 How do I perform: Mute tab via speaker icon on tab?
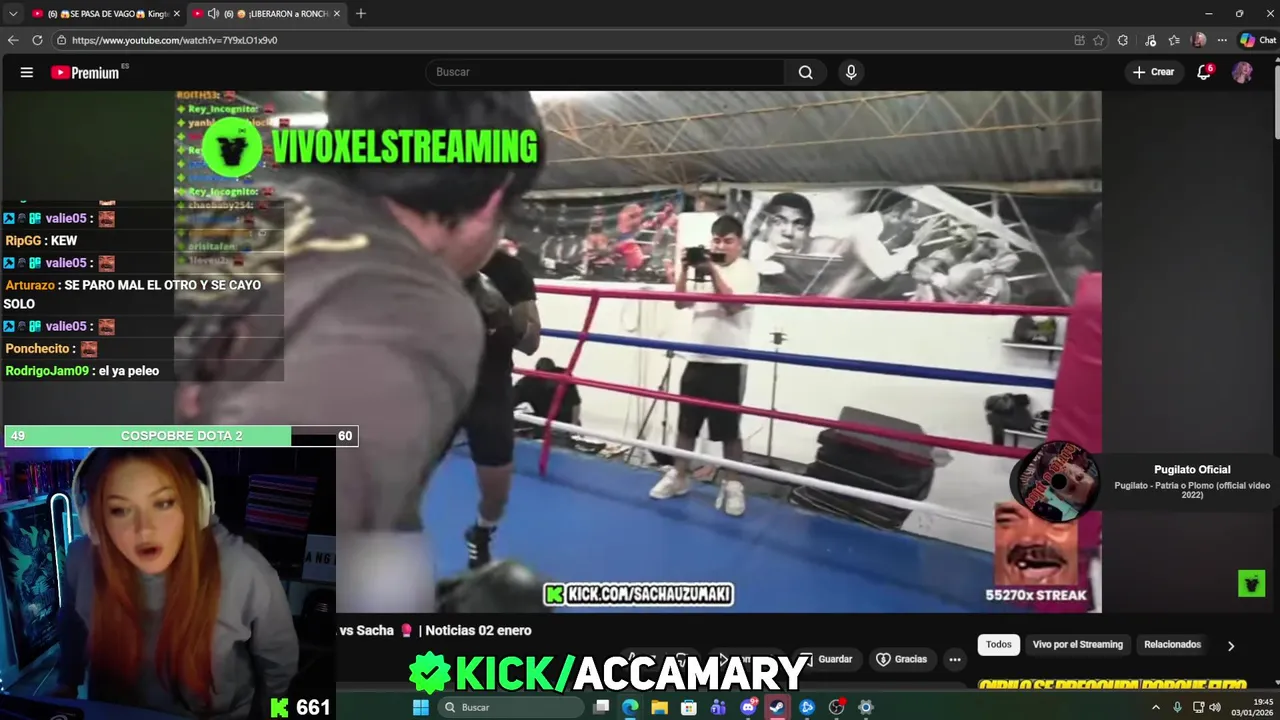tap(213, 14)
